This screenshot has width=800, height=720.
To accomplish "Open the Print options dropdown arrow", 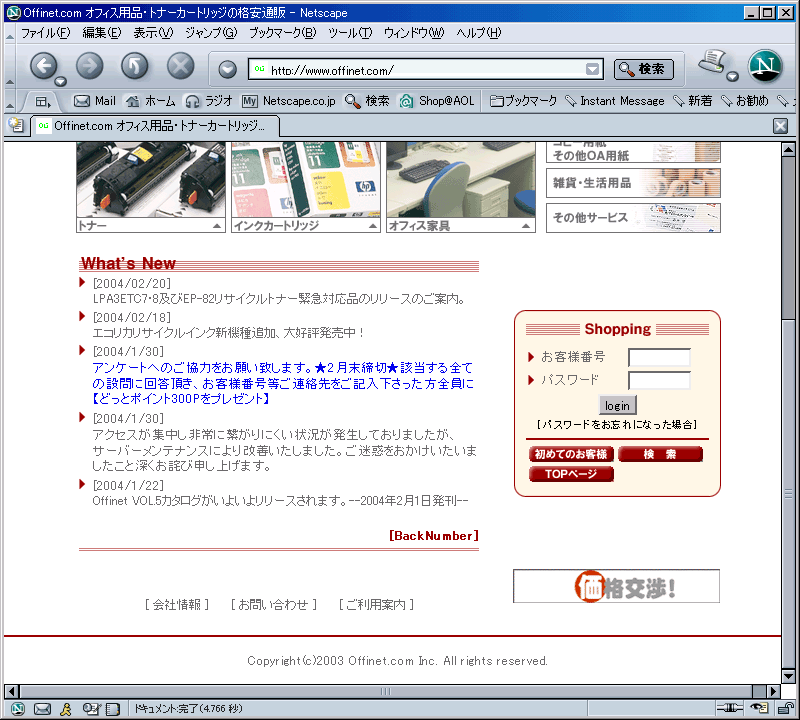I will 732,77.
